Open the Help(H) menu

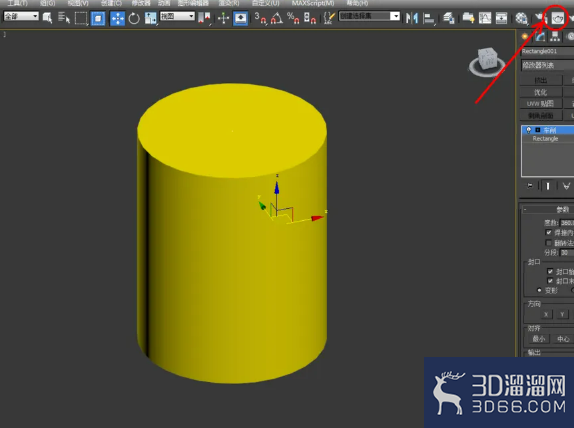(x=357, y=3)
